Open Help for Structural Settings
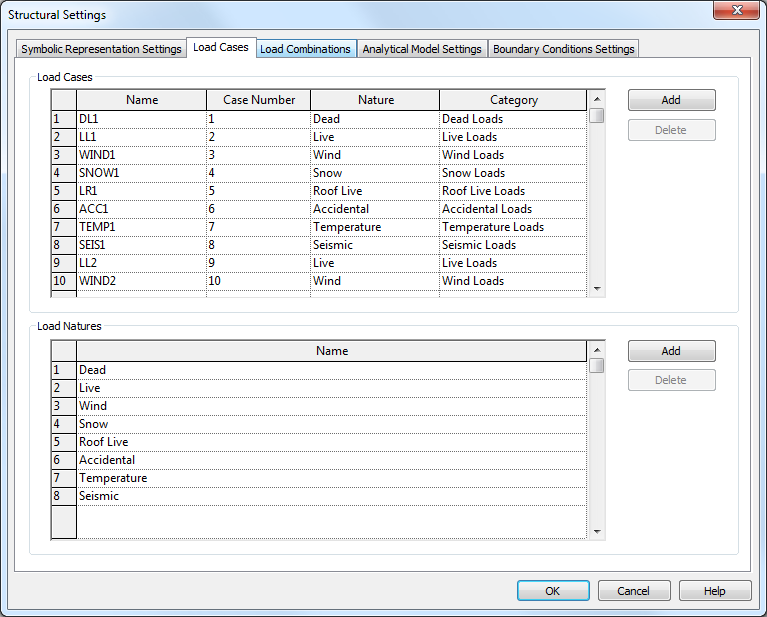The width and height of the screenshot is (767, 617). [714, 591]
